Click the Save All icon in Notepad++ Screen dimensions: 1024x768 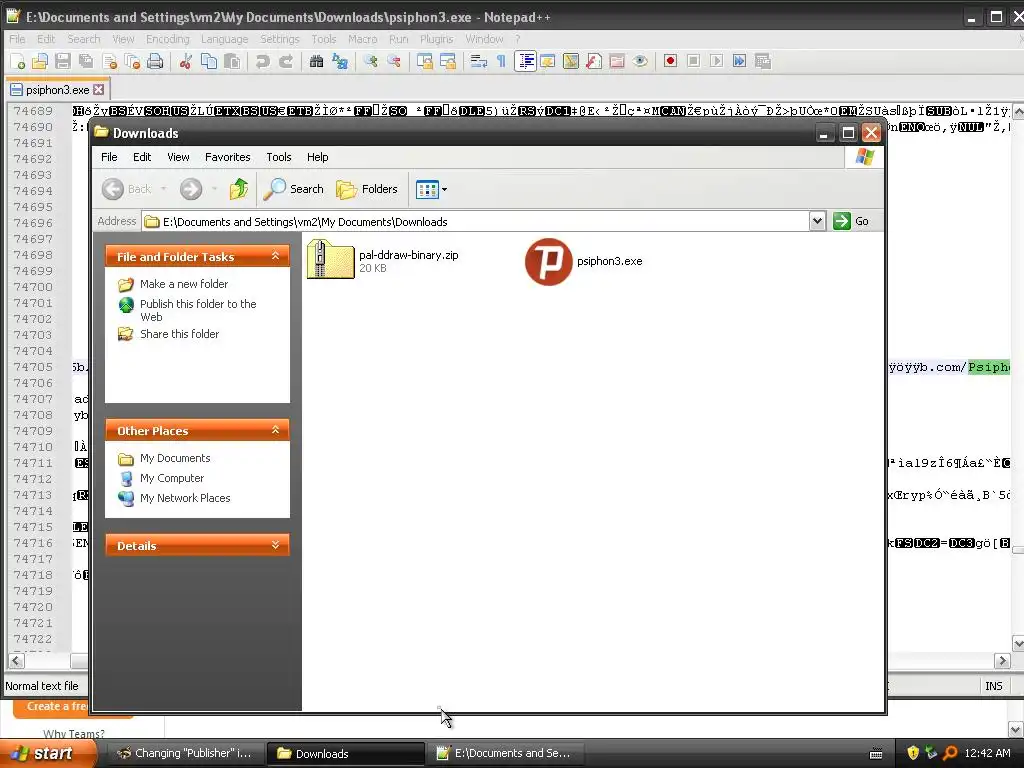coord(86,61)
